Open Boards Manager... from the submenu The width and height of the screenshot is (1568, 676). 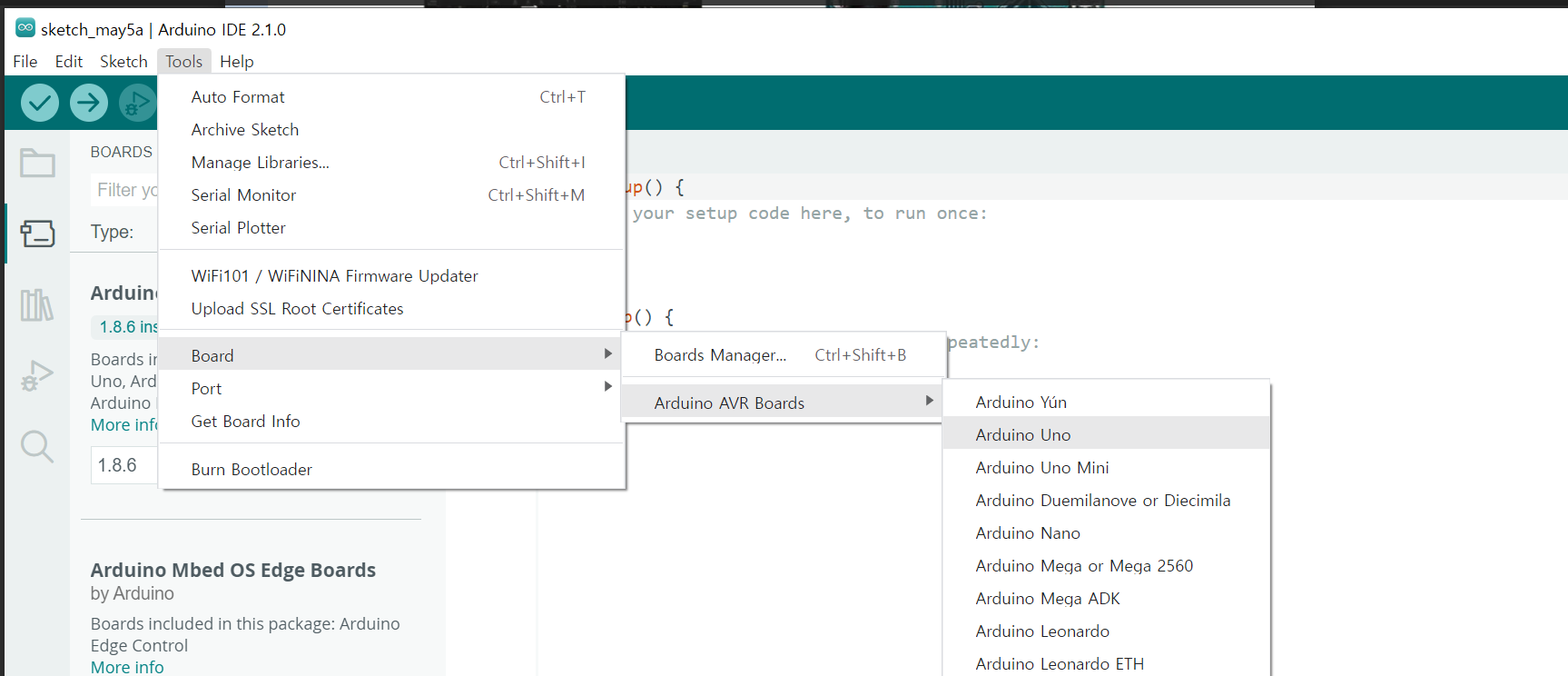coord(784,355)
